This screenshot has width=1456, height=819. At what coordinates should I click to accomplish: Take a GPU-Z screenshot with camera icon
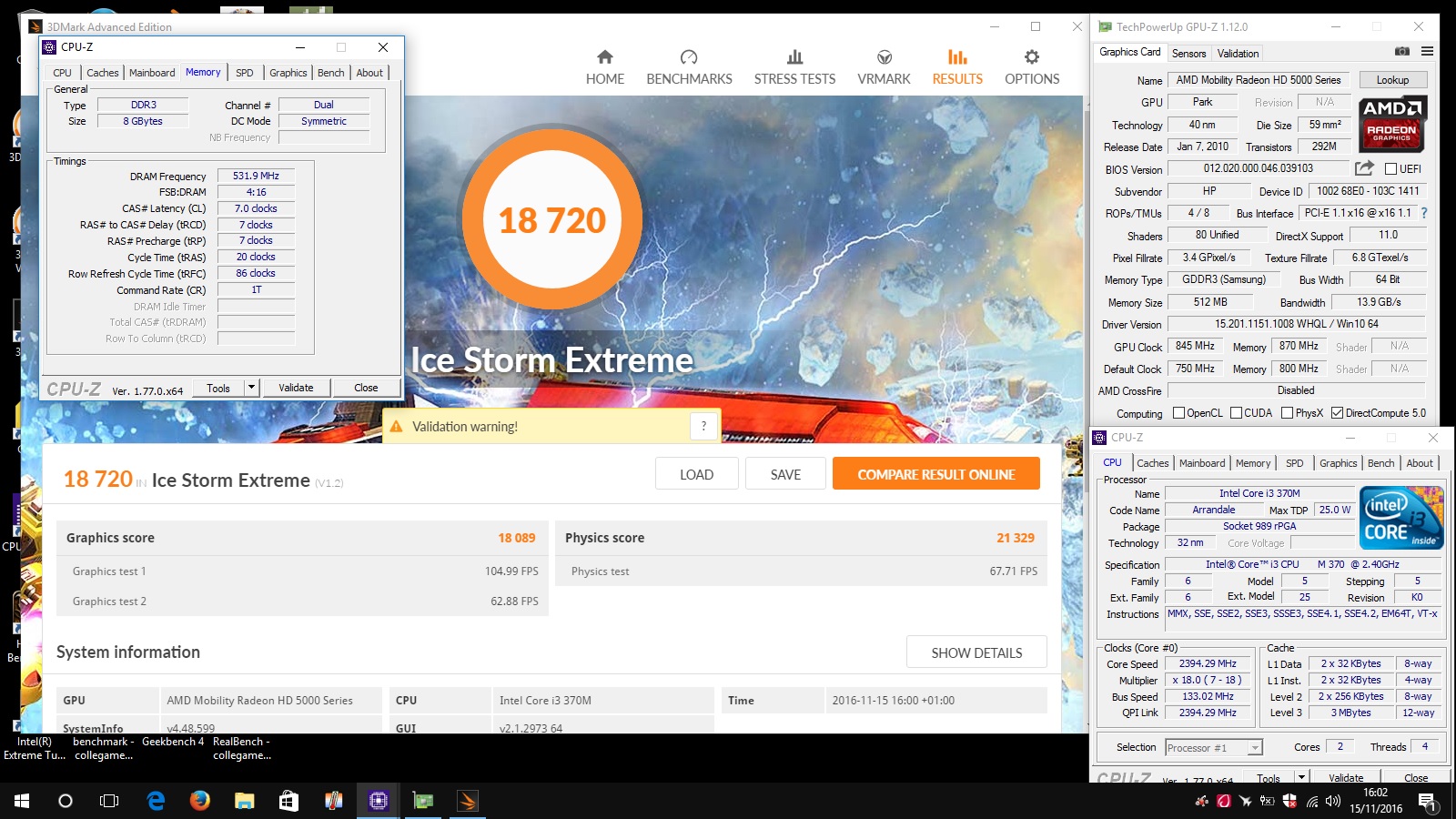tap(1402, 52)
